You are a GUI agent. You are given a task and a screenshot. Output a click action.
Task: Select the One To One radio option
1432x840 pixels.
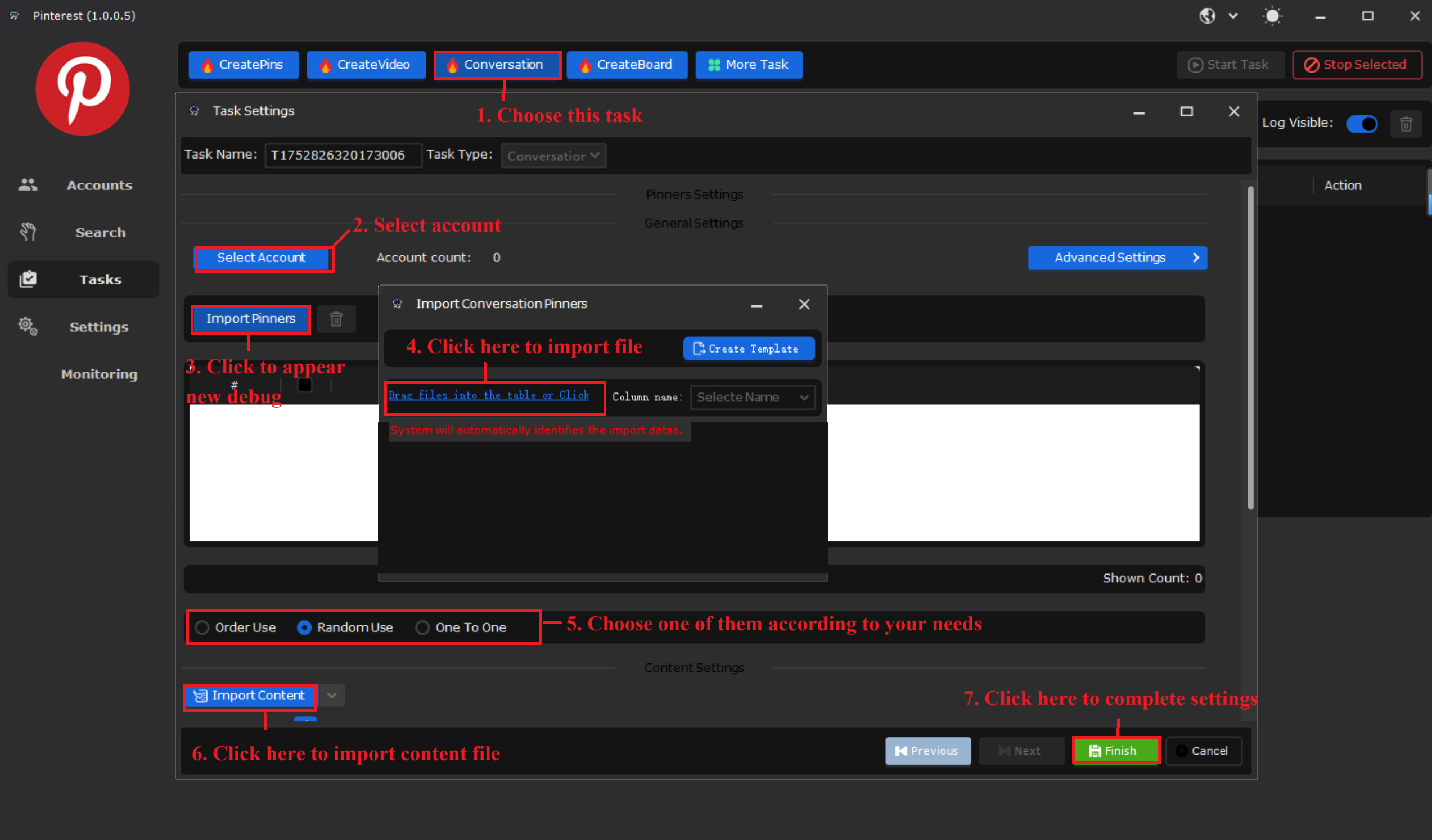tap(461, 627)
